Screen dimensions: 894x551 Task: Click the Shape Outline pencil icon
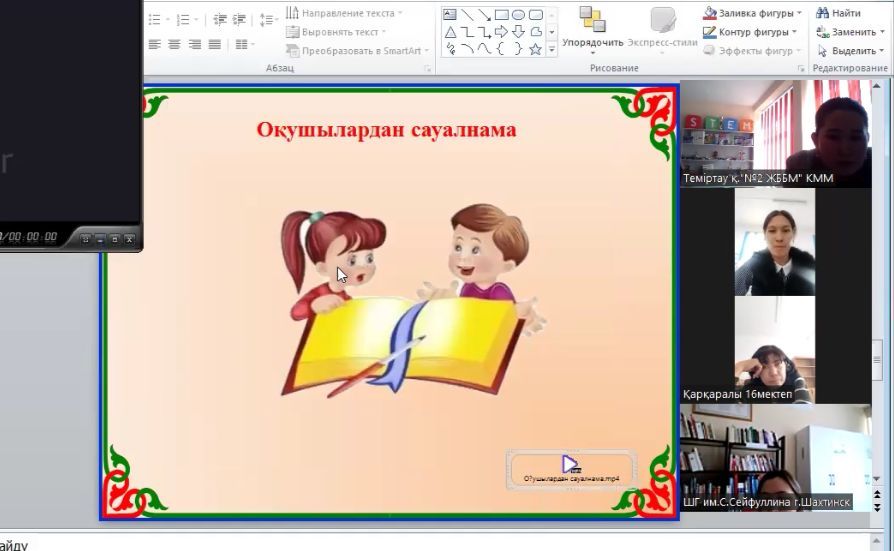coord(710,32)
